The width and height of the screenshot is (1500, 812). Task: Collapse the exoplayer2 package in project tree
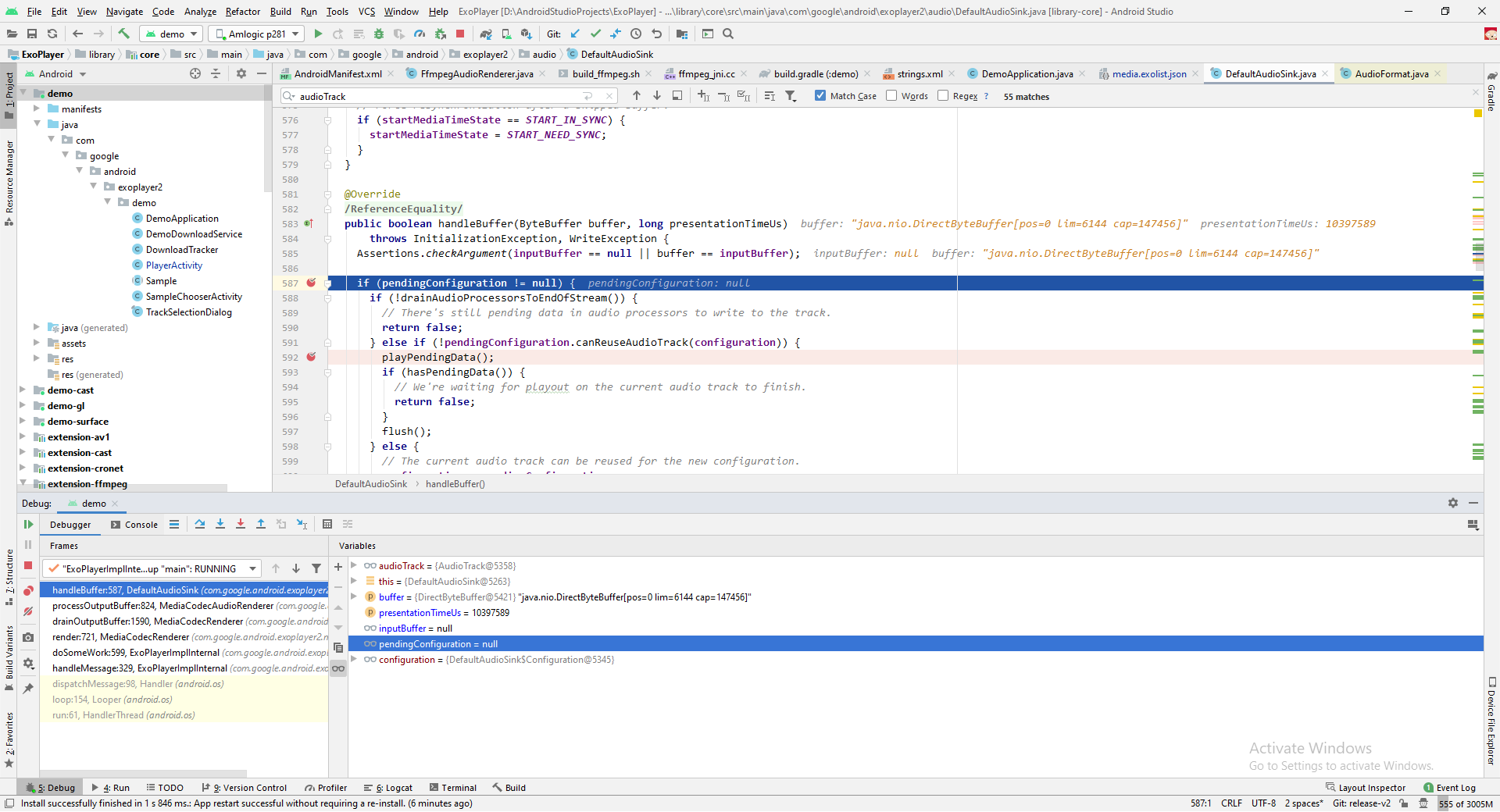click(x=95, y=187)
